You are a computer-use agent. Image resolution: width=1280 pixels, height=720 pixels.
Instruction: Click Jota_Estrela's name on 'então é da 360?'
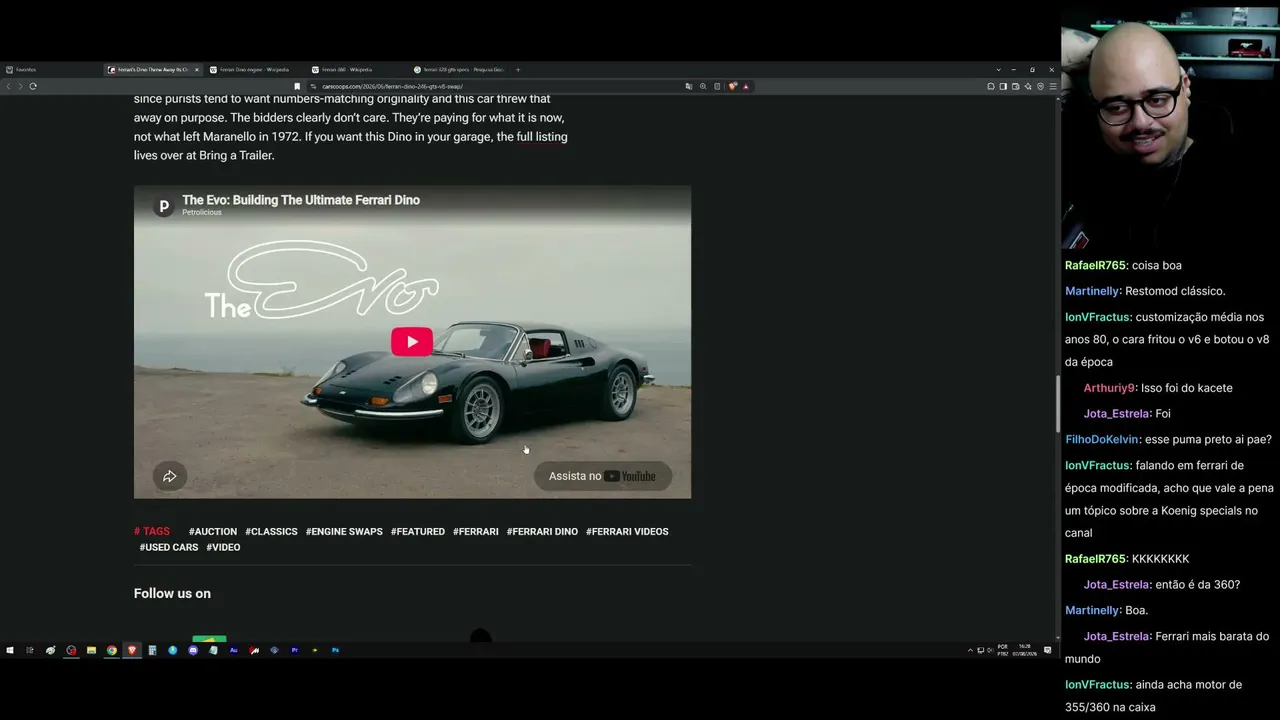point(1116,585)
